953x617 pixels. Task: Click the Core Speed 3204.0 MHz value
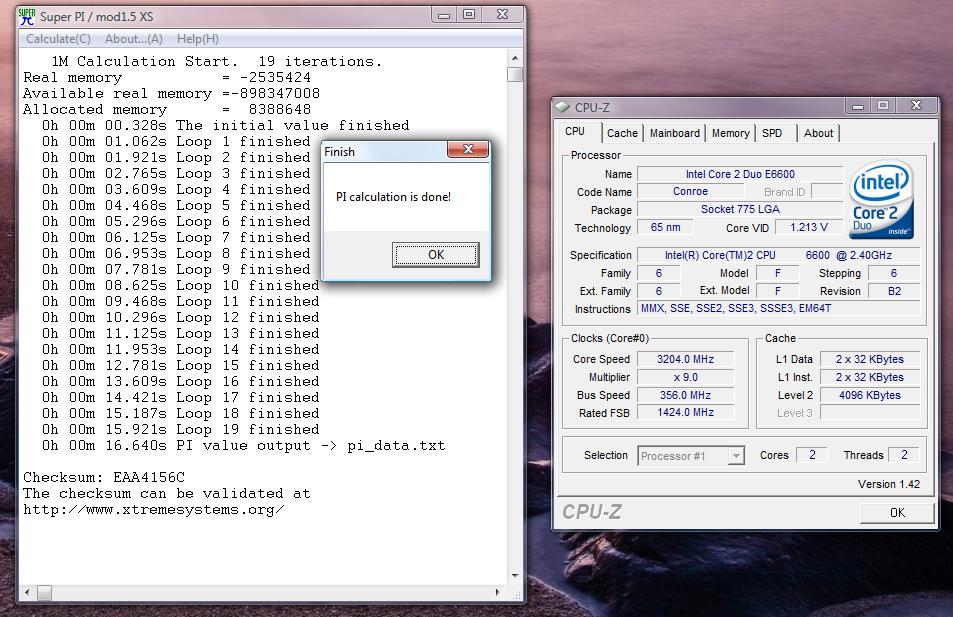685,359
